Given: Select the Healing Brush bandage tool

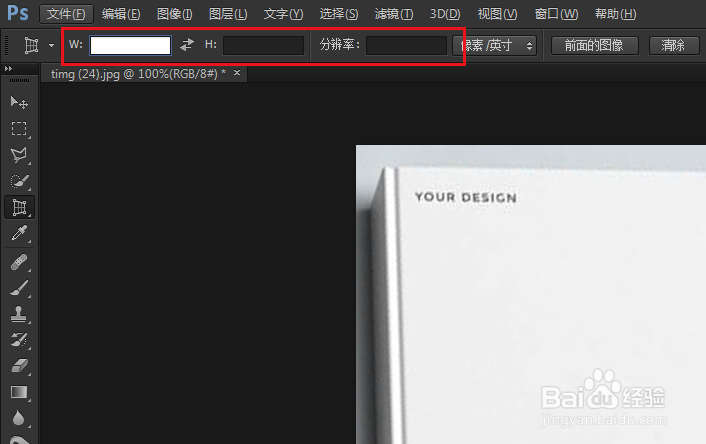Looking at the screenshot, I should pos(19,262).
